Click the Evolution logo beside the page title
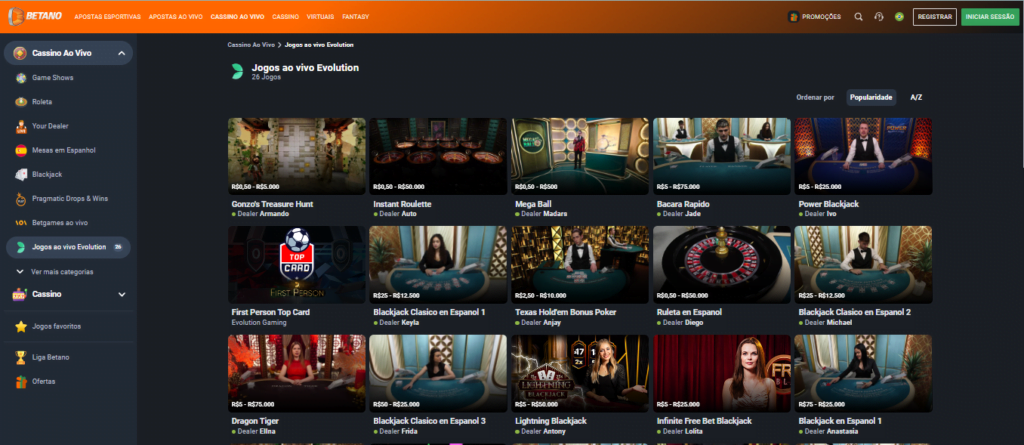 [237, 71]
